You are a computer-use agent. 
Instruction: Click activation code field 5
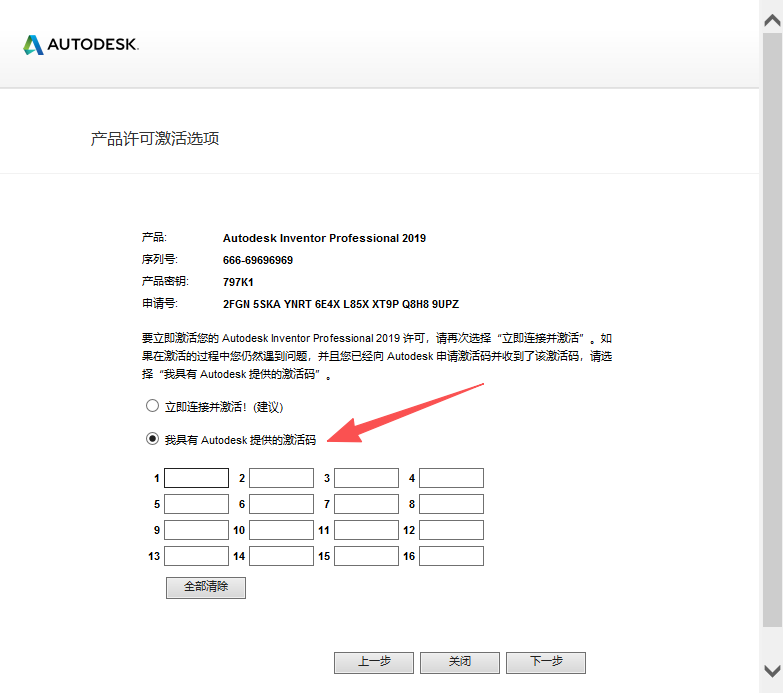coord(196,504)
